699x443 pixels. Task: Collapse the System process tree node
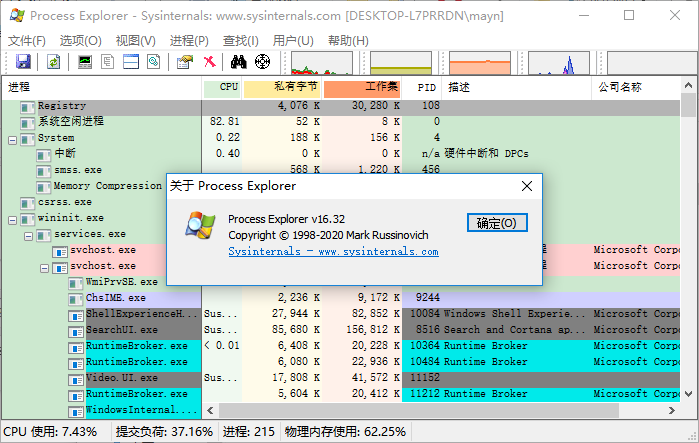click(x=12, y=140)
